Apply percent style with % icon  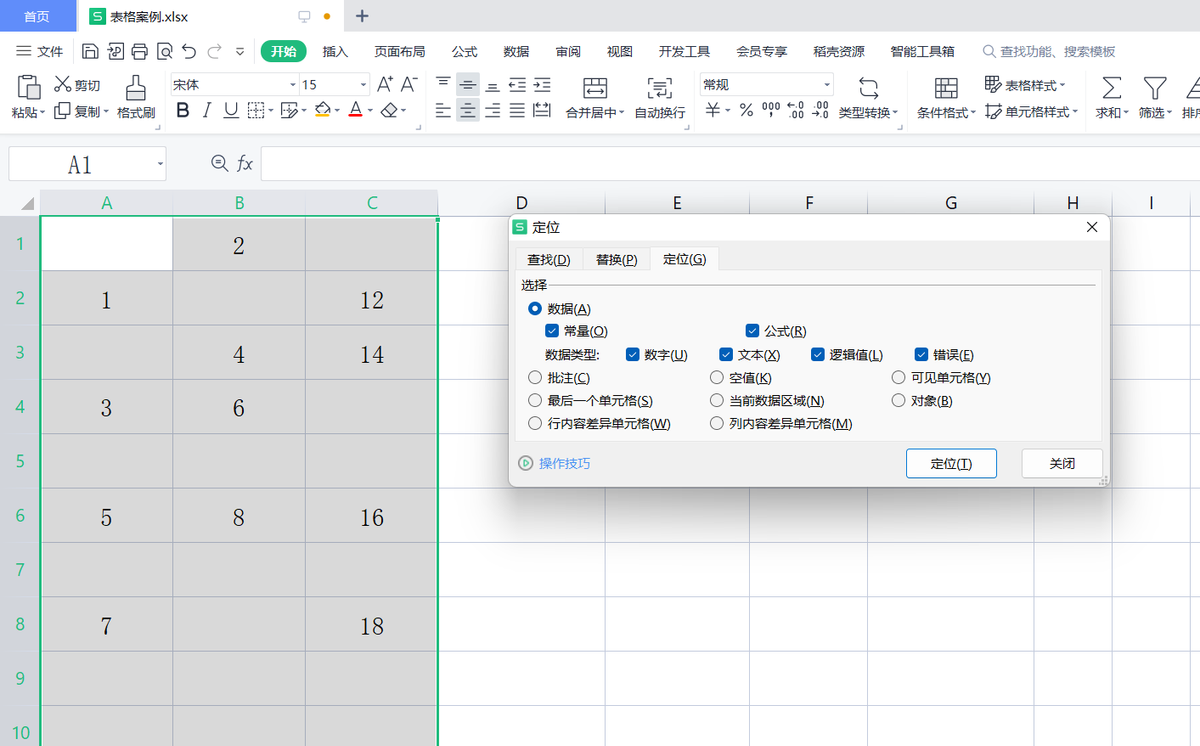pyautogui.click(x=746, y=111)
